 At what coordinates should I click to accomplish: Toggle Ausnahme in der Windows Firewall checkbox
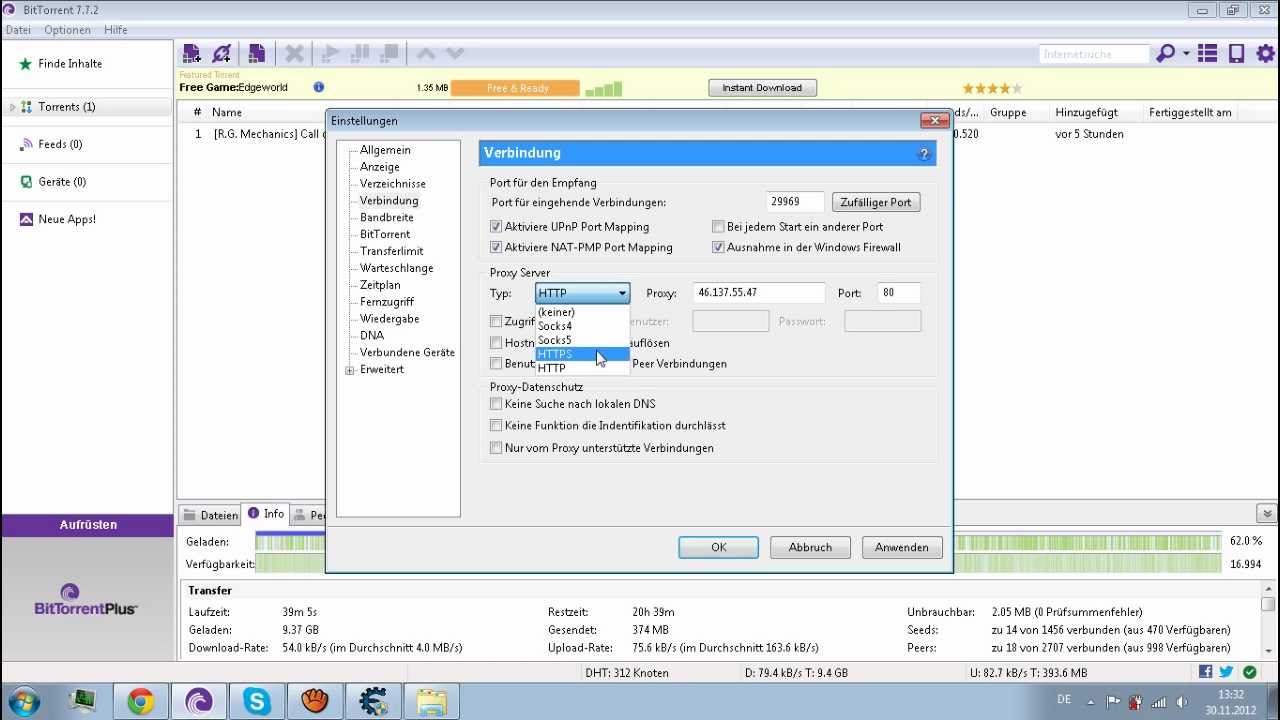[718, 247]
